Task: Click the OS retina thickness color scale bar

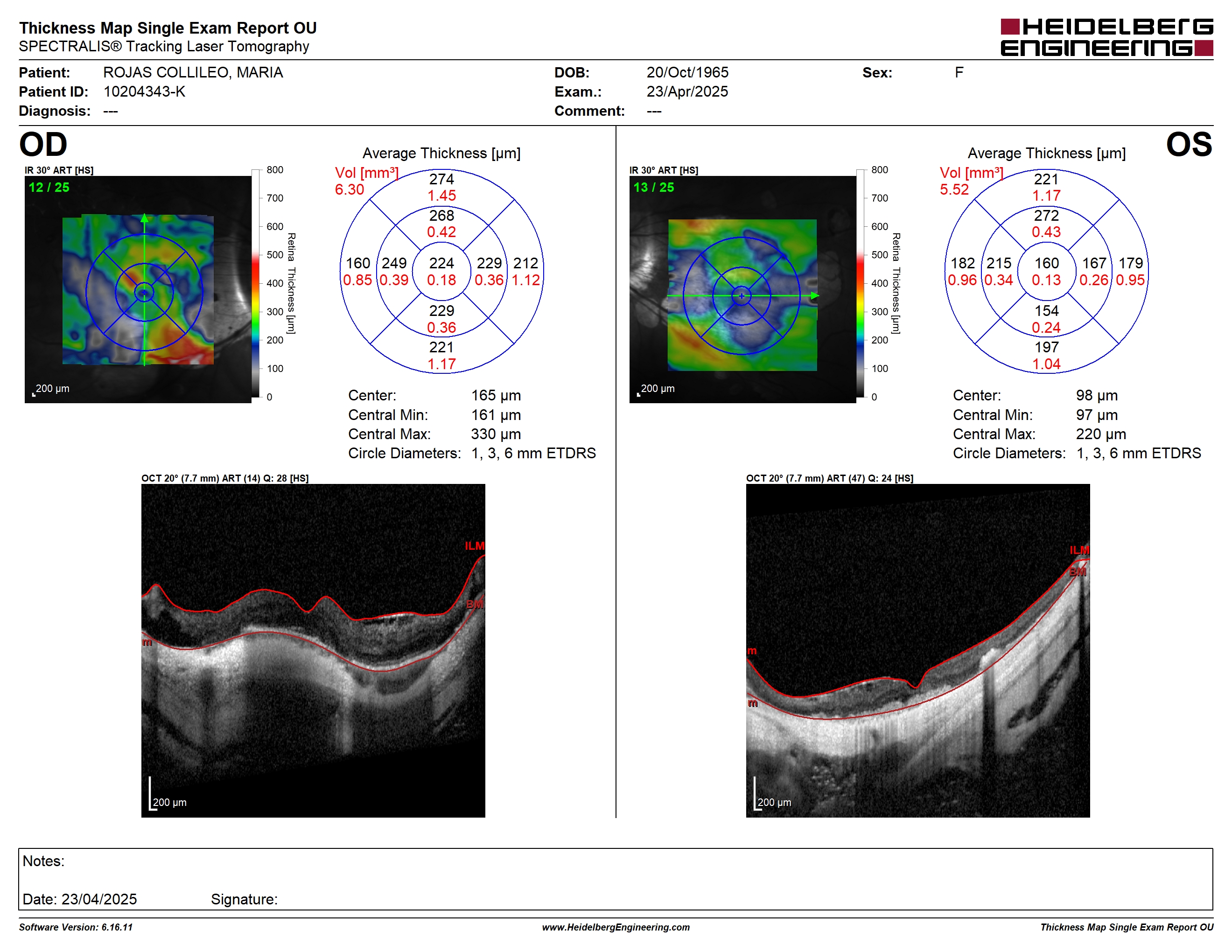Action: pyautogui.click(x=860, y=283)
